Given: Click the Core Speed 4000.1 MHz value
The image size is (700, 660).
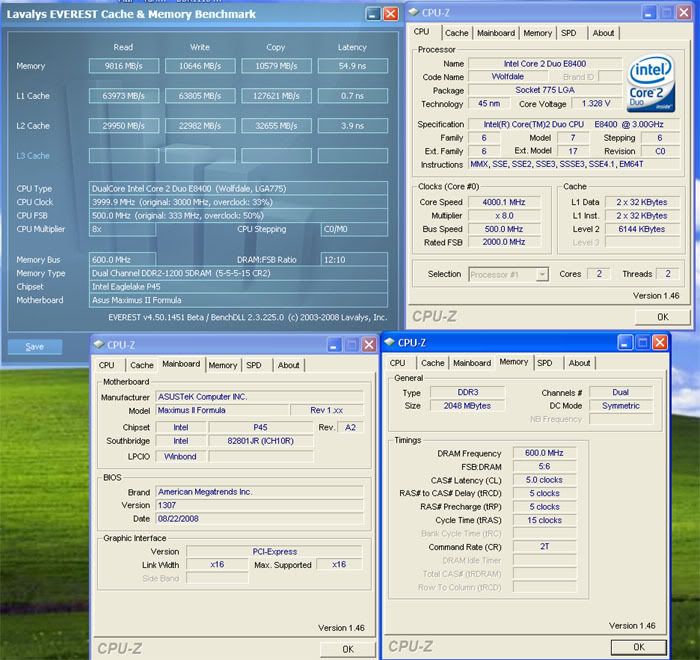Looking at the screenshot, I should (x=504, y=202).
